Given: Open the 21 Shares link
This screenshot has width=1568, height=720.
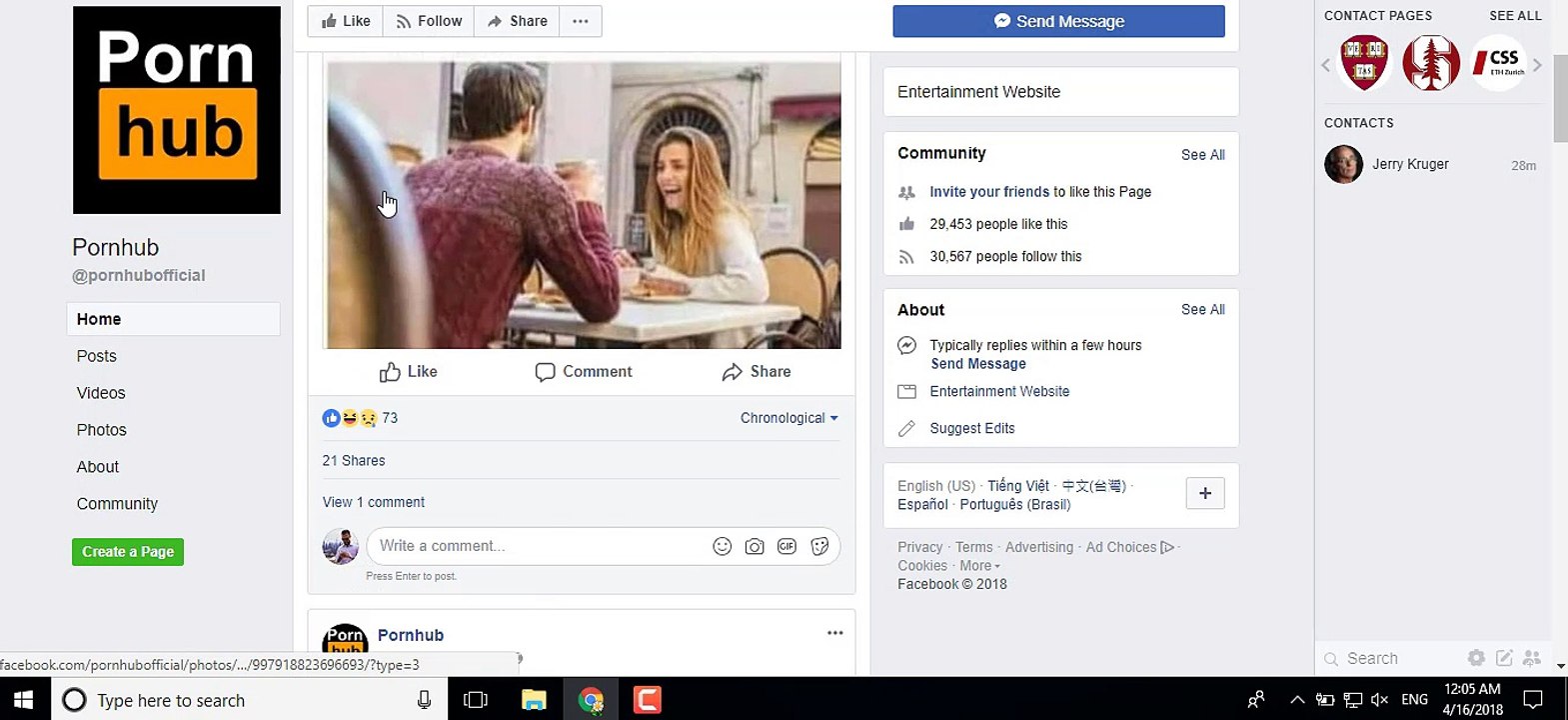Looking at the screenshot, I should click(x=354, y=461).
